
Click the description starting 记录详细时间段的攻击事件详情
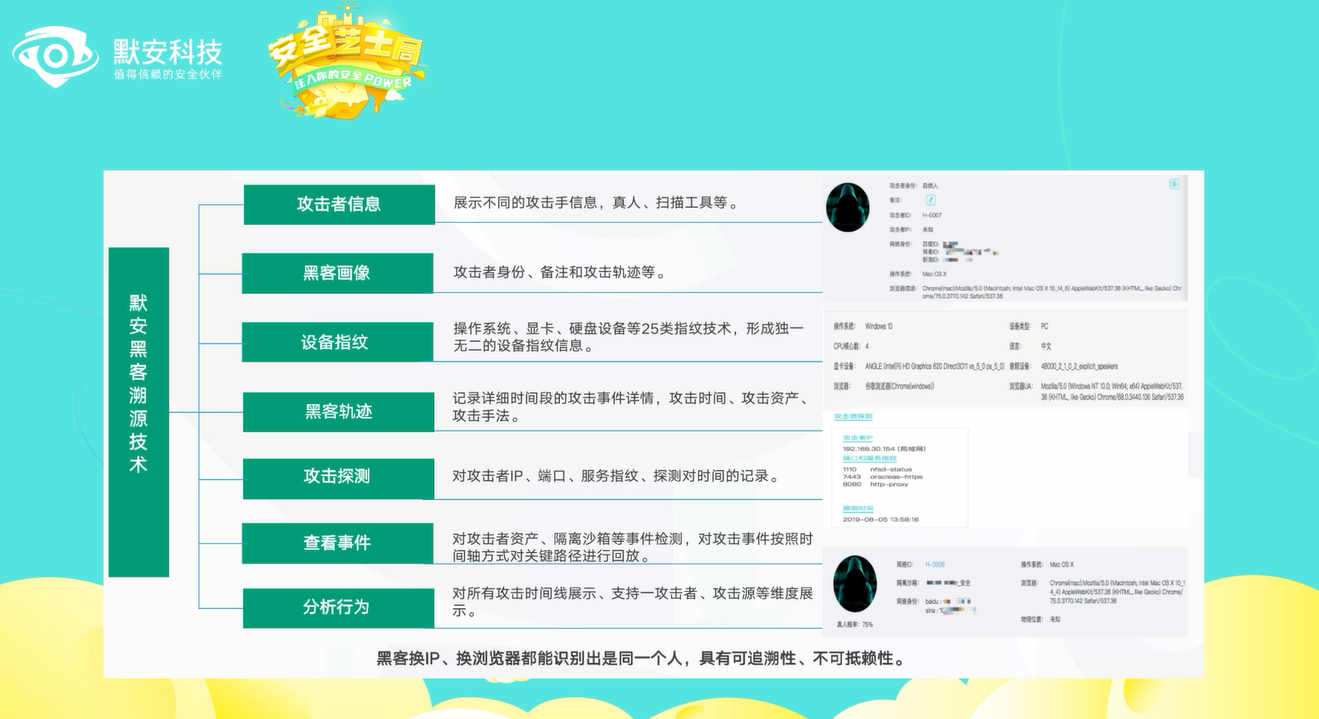click(631, 407)
